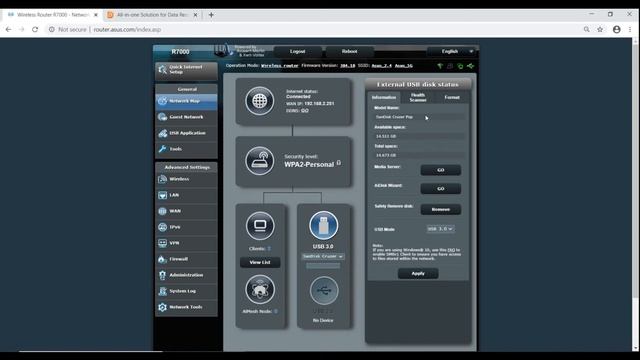The height and width of the screenshot is (360, 640).
Task: Open a new browser tab
Action: click(x=211, y=15)
